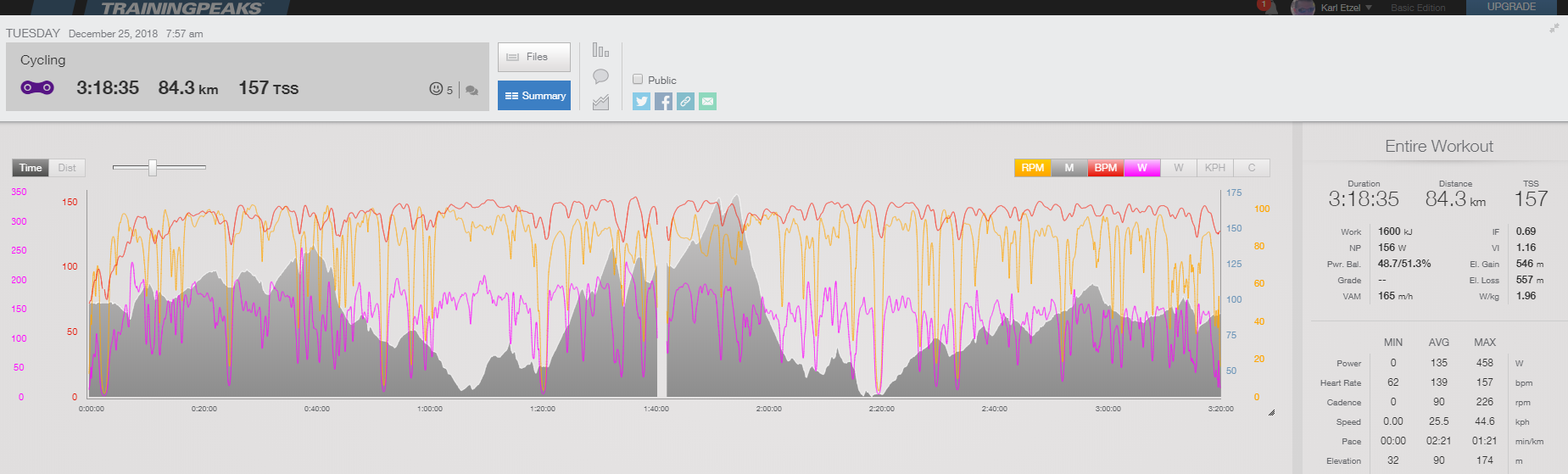Click the chart smoothing slider handle
1568x474 pixels.
pos(153,167)
